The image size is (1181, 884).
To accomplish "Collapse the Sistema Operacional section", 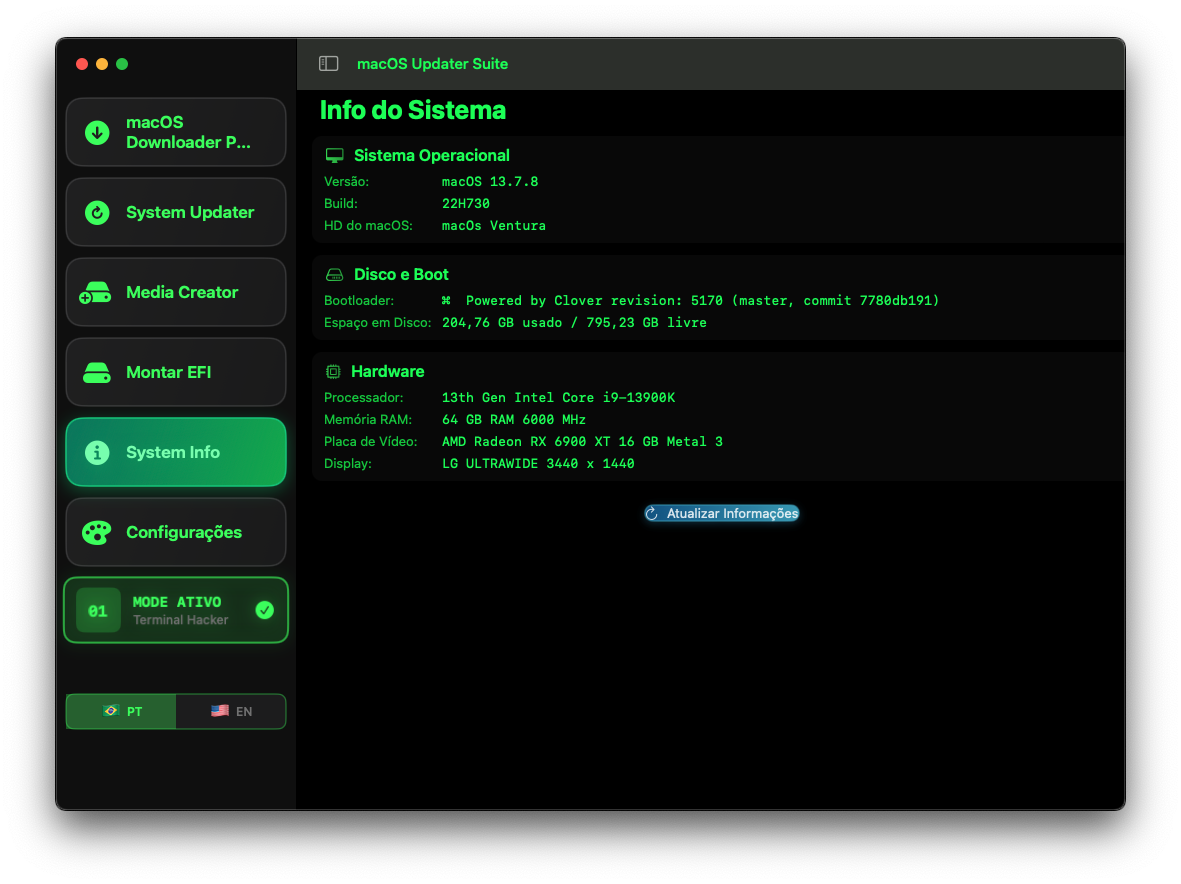I will [x=431, y=155].
